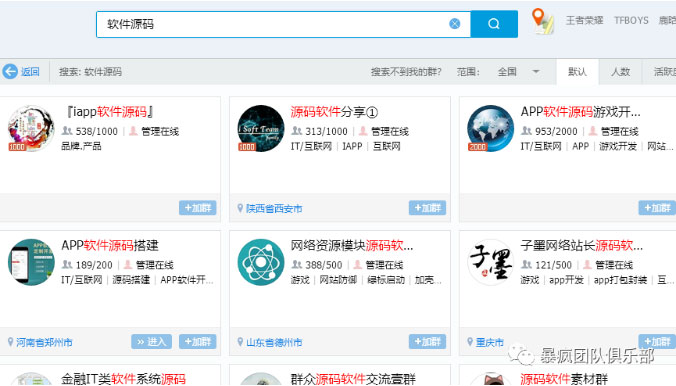Screen dimensions: 676x386
Task: Click the 388/500 member count
Action: click(x=324, y=265)
